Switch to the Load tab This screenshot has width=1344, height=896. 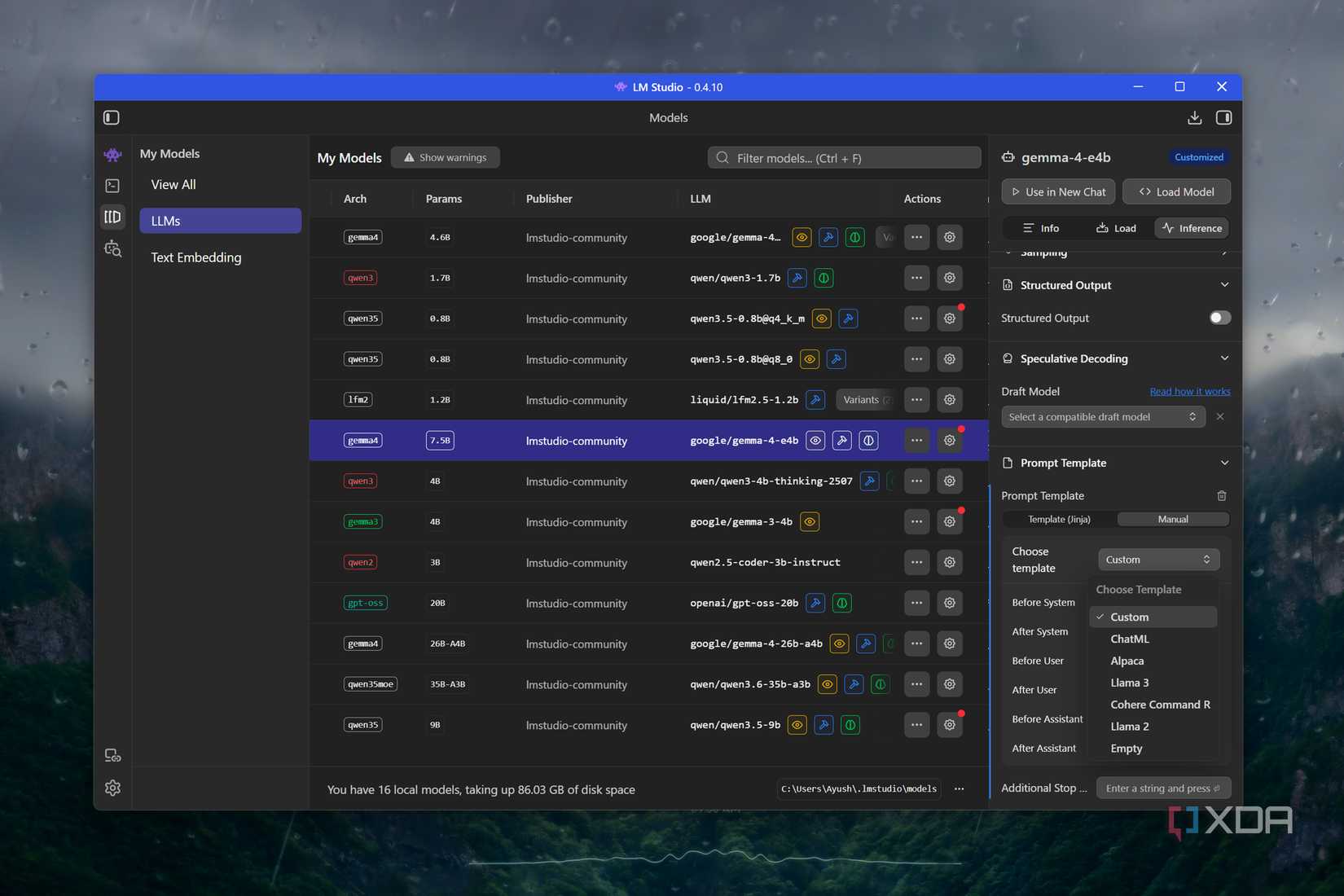(1116, 228)
